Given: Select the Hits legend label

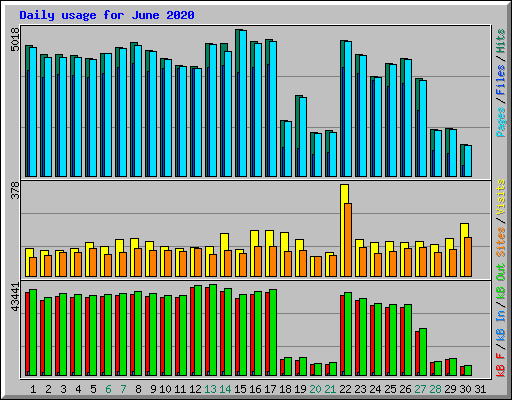Looking at the screenshot, I should click(x=501, y=41).
